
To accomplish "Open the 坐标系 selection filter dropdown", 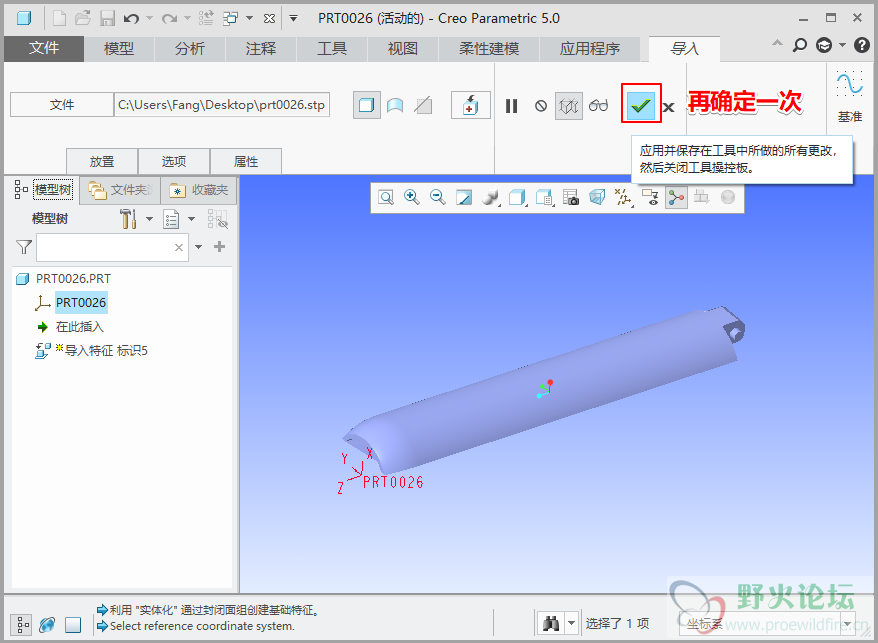I will point(848,623).
